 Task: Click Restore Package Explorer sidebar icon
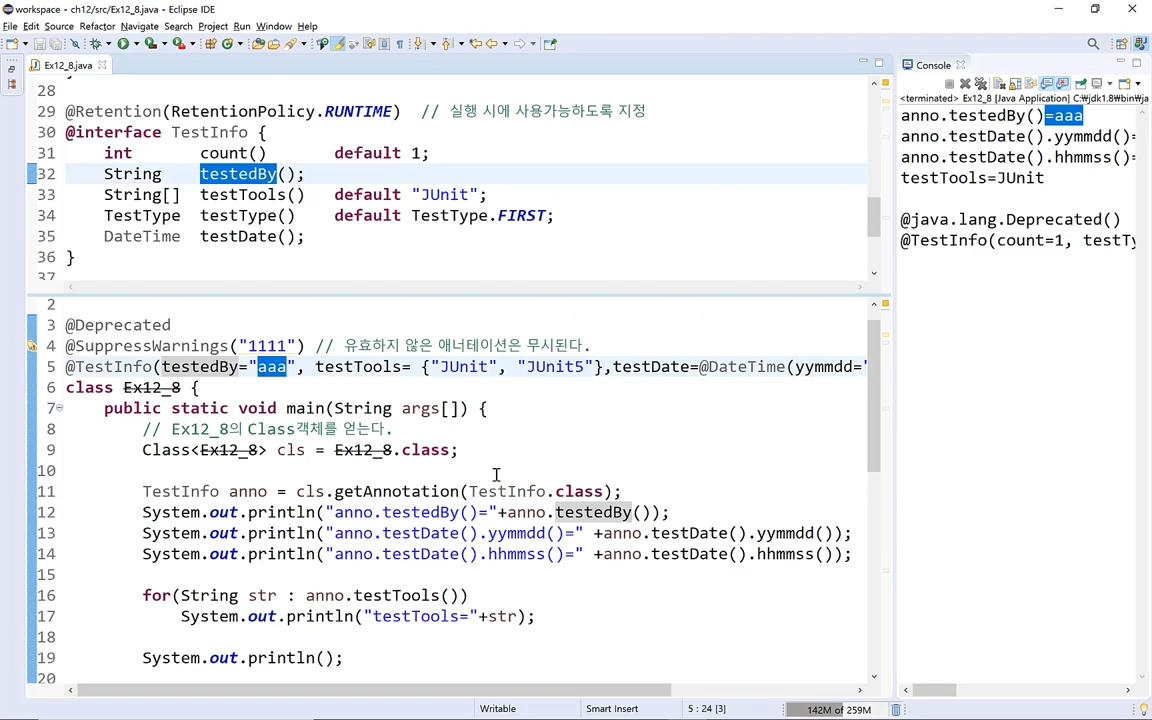point(12,69)
